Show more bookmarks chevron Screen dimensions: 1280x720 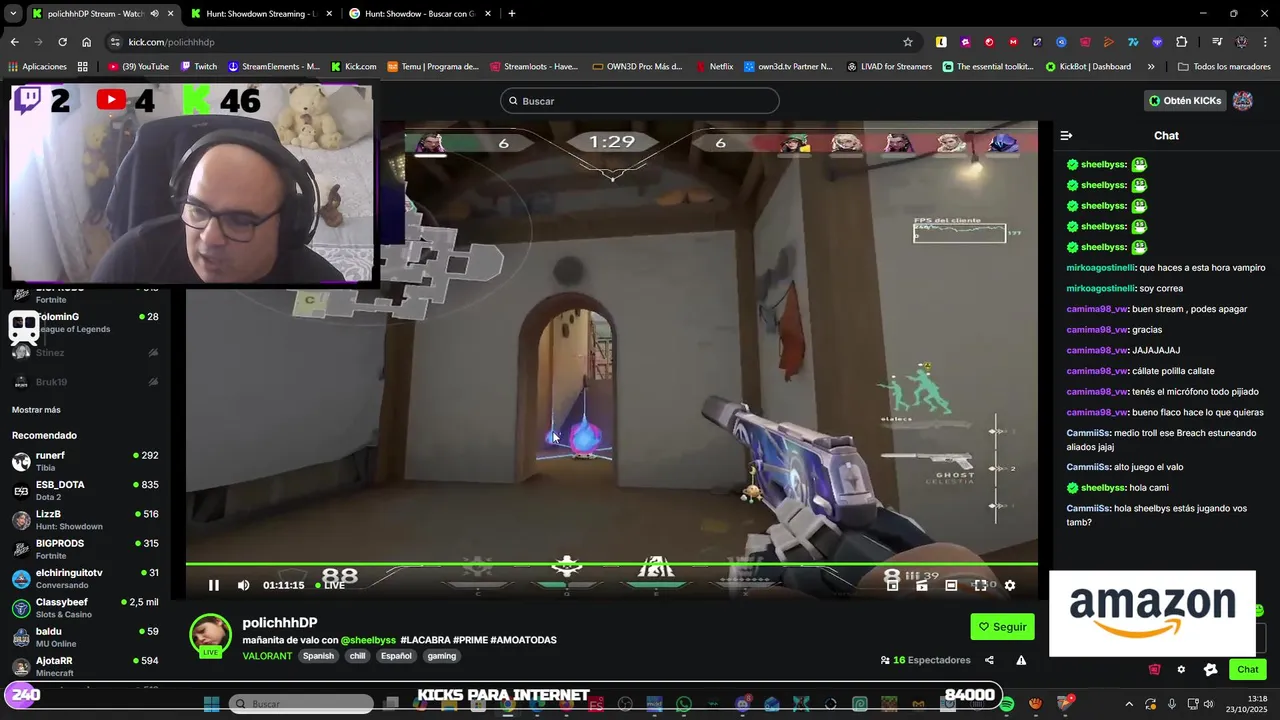coord(1151,67)
